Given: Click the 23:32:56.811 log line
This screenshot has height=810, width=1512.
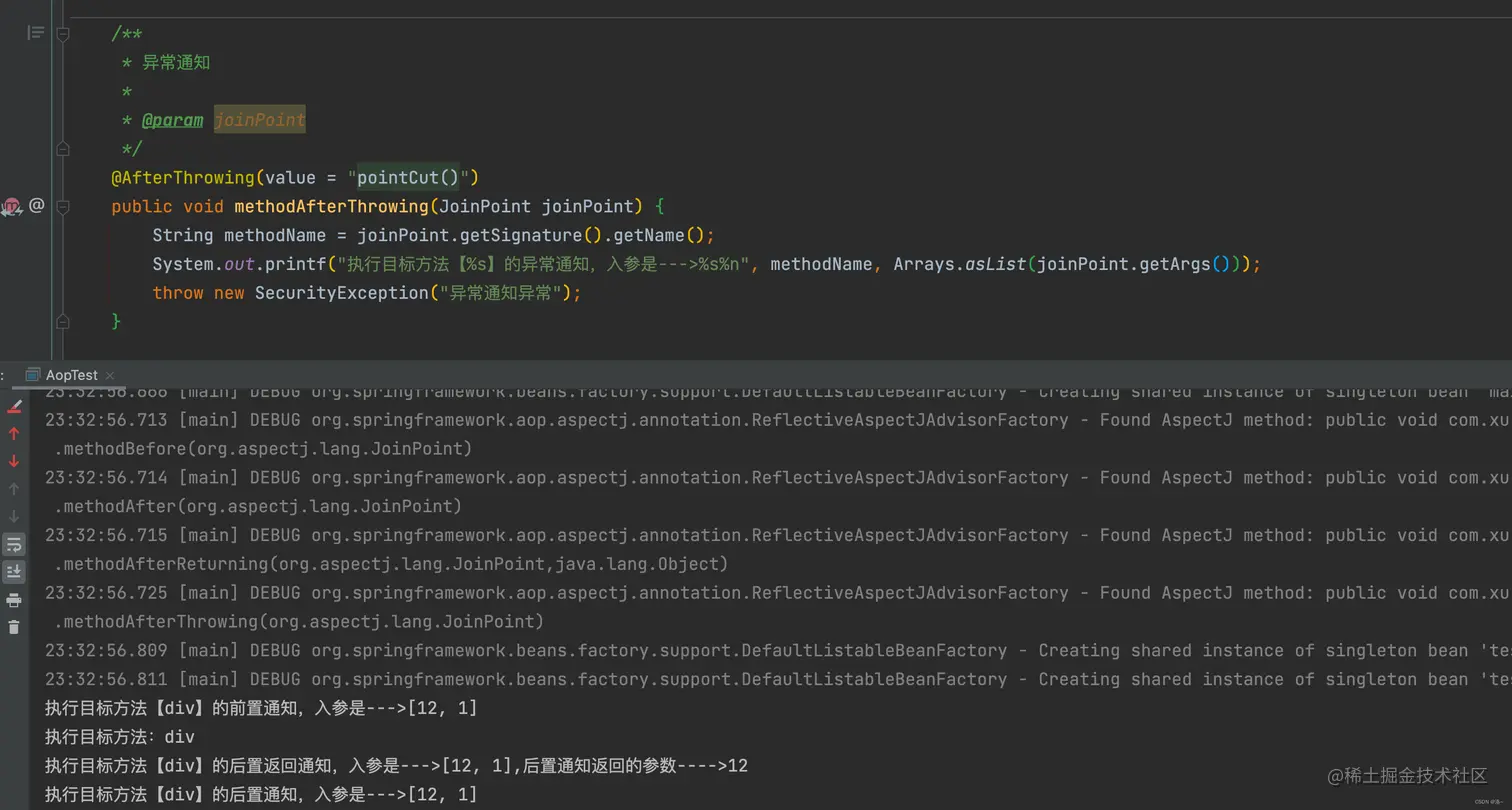Looking at the screenshot, I should (778, 679).
